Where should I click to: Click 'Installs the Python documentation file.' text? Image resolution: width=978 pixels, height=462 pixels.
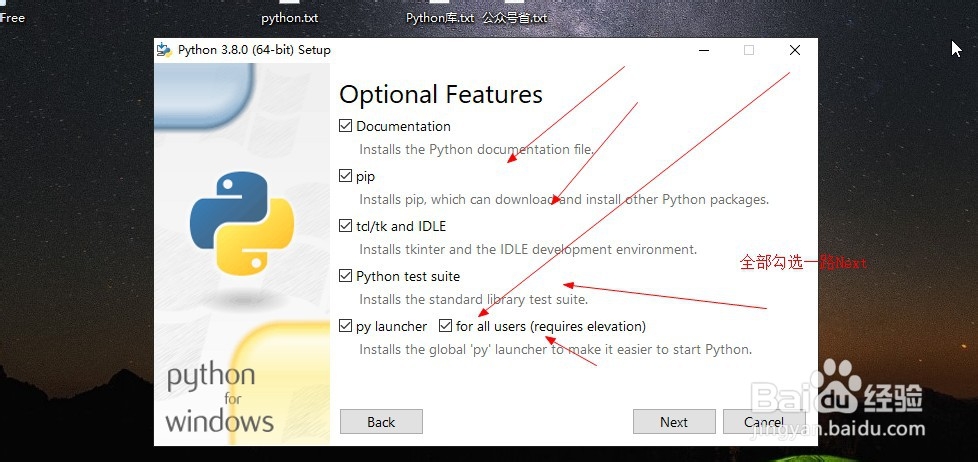[476, 150]
